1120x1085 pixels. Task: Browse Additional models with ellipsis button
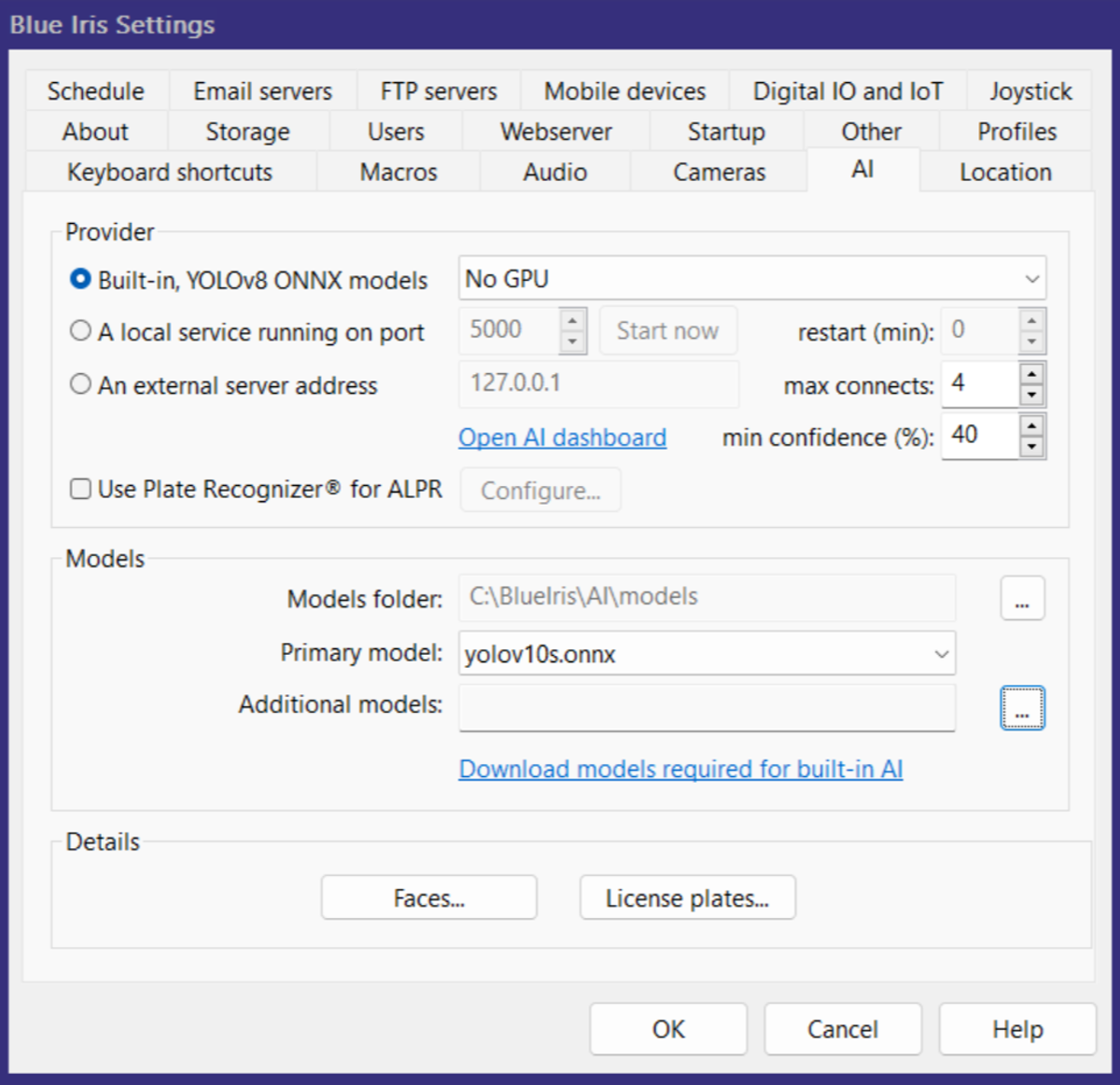(x=1022, y=708)
